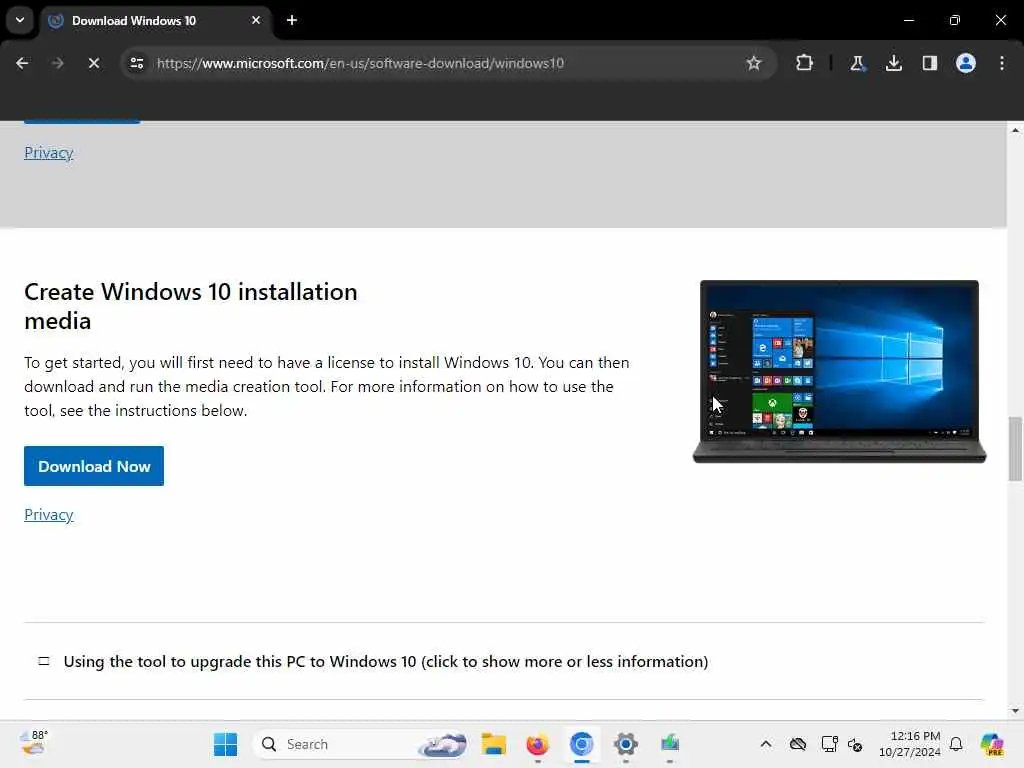Click the microsoft.com address bar URL
The height and width of the screenshot is (768, 1024).
360,63
